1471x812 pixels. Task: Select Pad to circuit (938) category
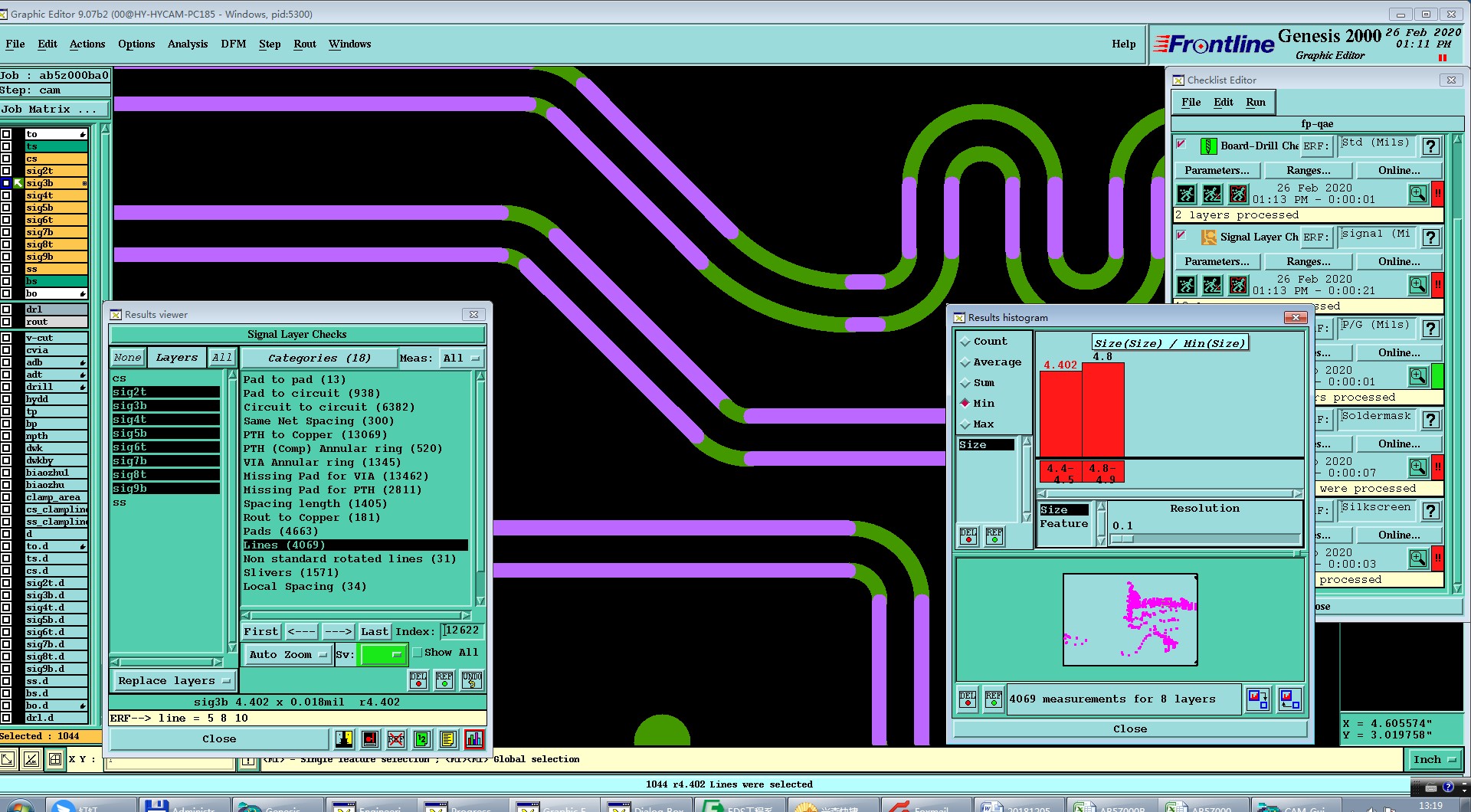click(x=311, y=393)
